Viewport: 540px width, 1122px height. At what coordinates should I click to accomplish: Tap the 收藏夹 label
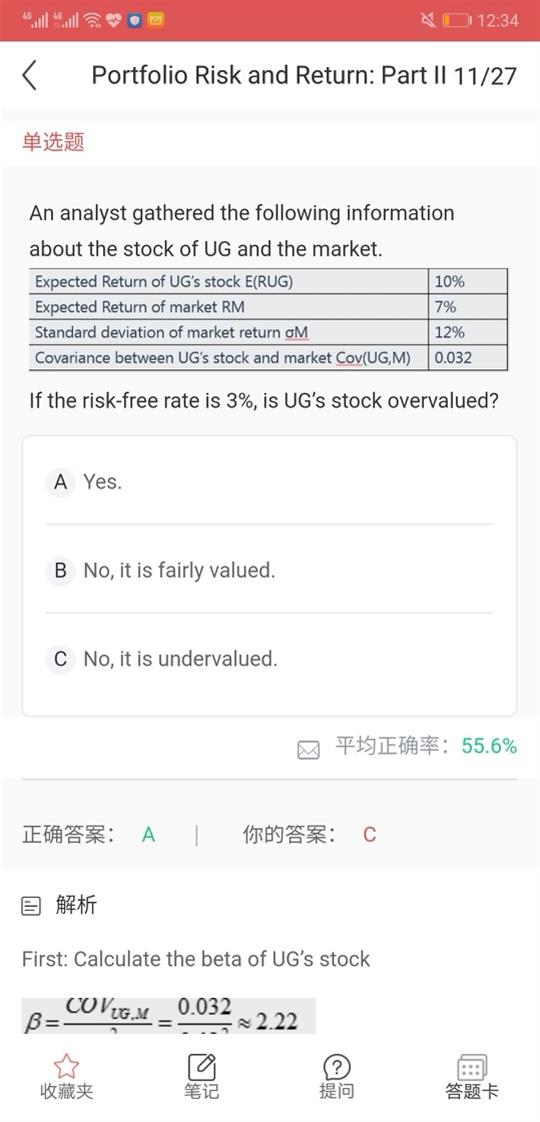pos(67,1091)
